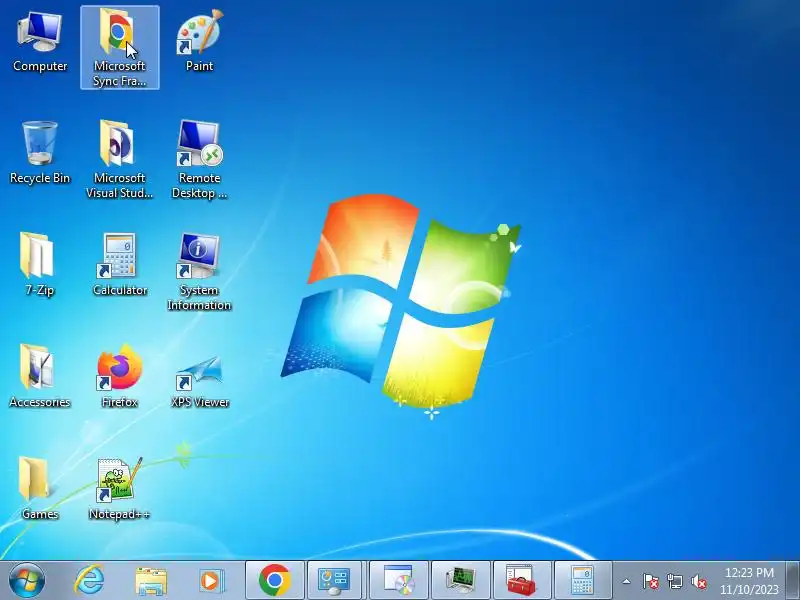Show hidden system tray icons
800x600 pixels.
pos(627,581)
